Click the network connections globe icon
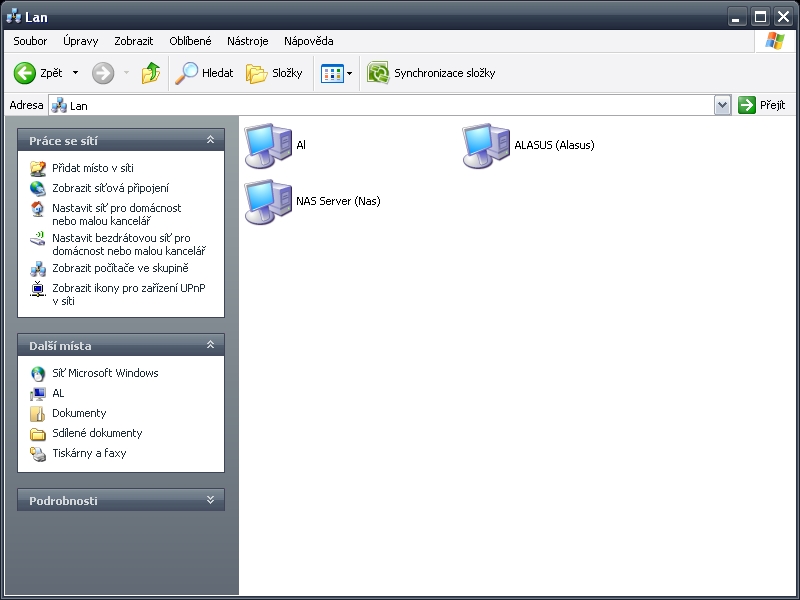The width and height of the screenshot is (800, 600). tap(38, 188)
